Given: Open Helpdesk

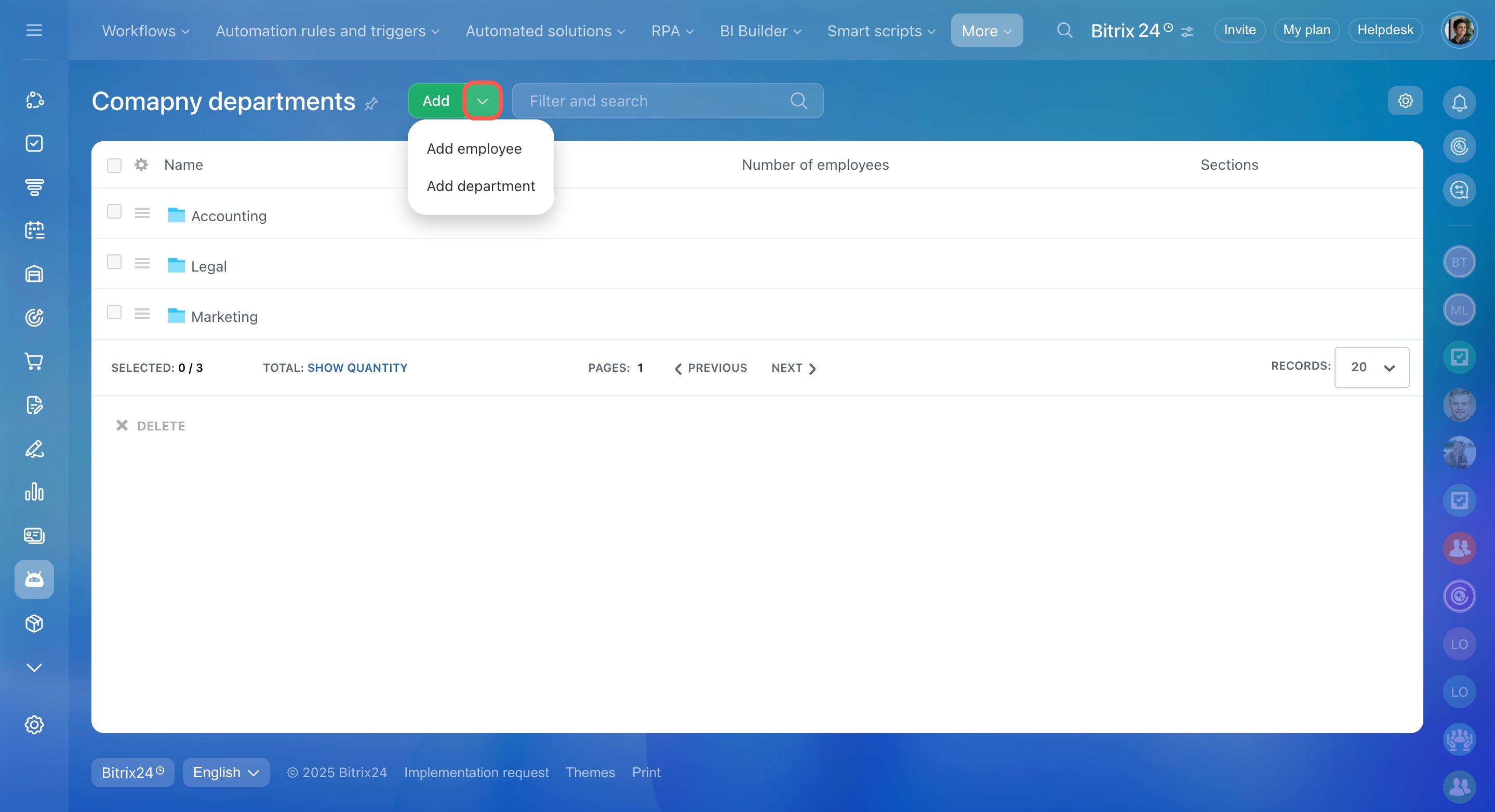Looking at the screenshot, I should click(x=1385, y=30).
